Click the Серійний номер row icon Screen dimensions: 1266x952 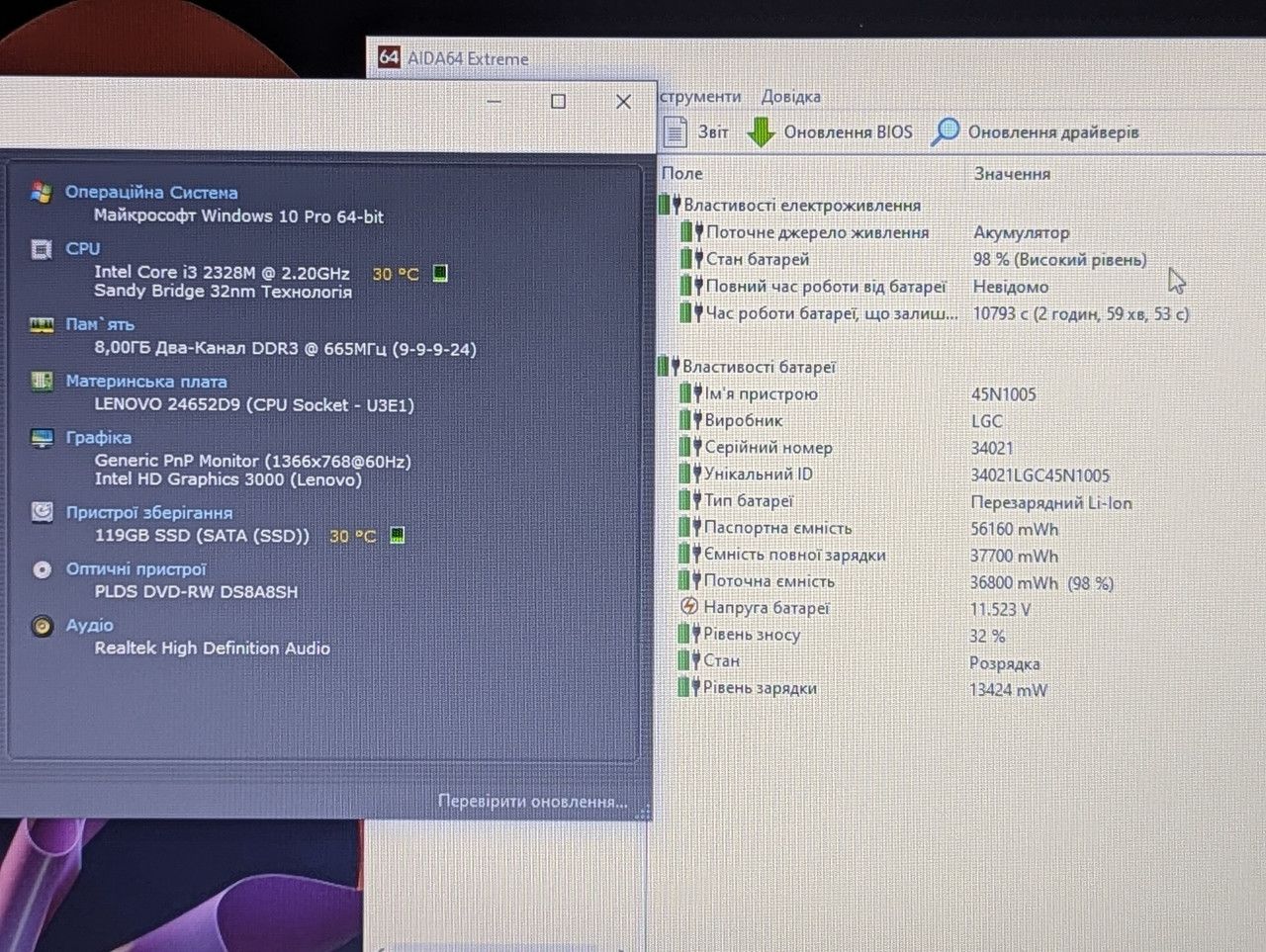click(689, 447)
